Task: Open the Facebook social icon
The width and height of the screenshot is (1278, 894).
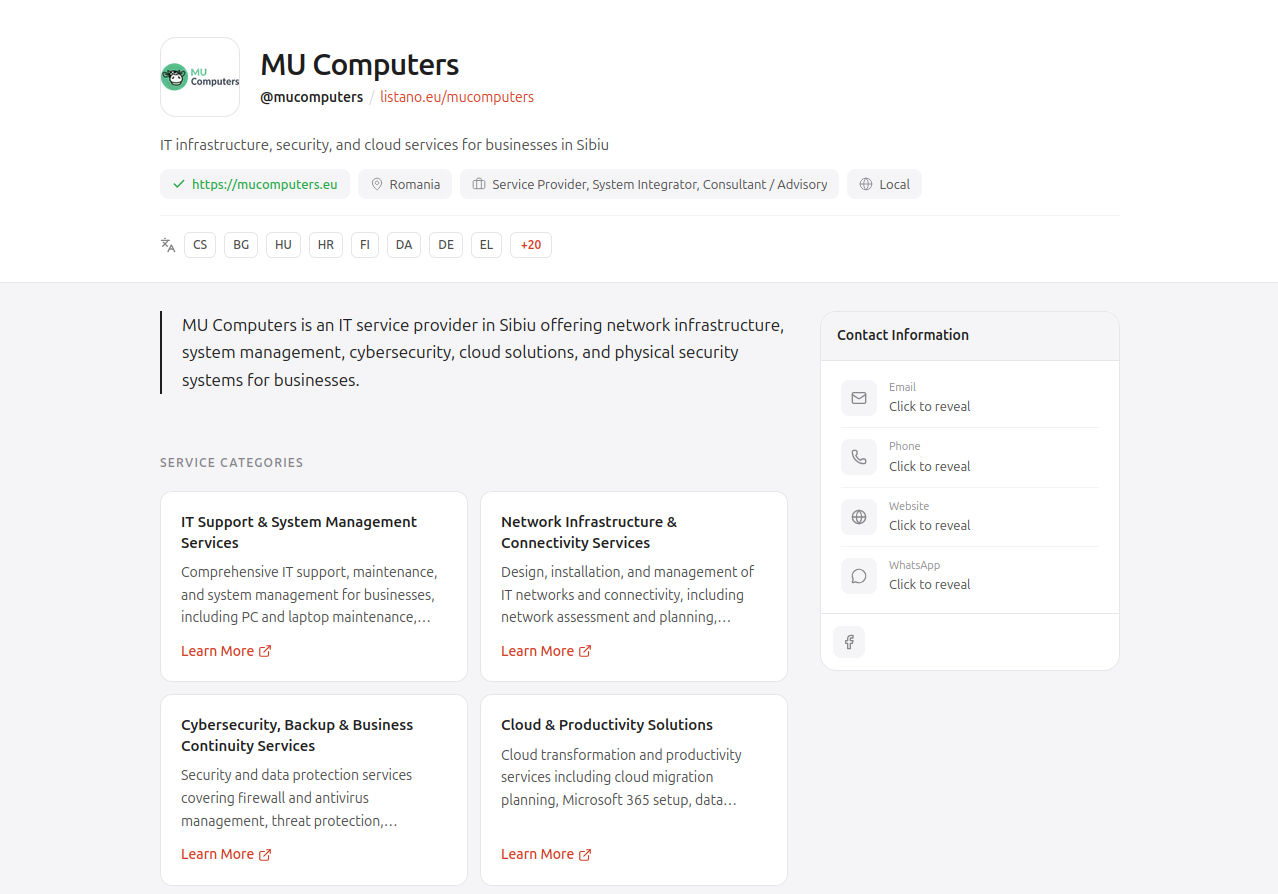Action: [x=849, y=642]
